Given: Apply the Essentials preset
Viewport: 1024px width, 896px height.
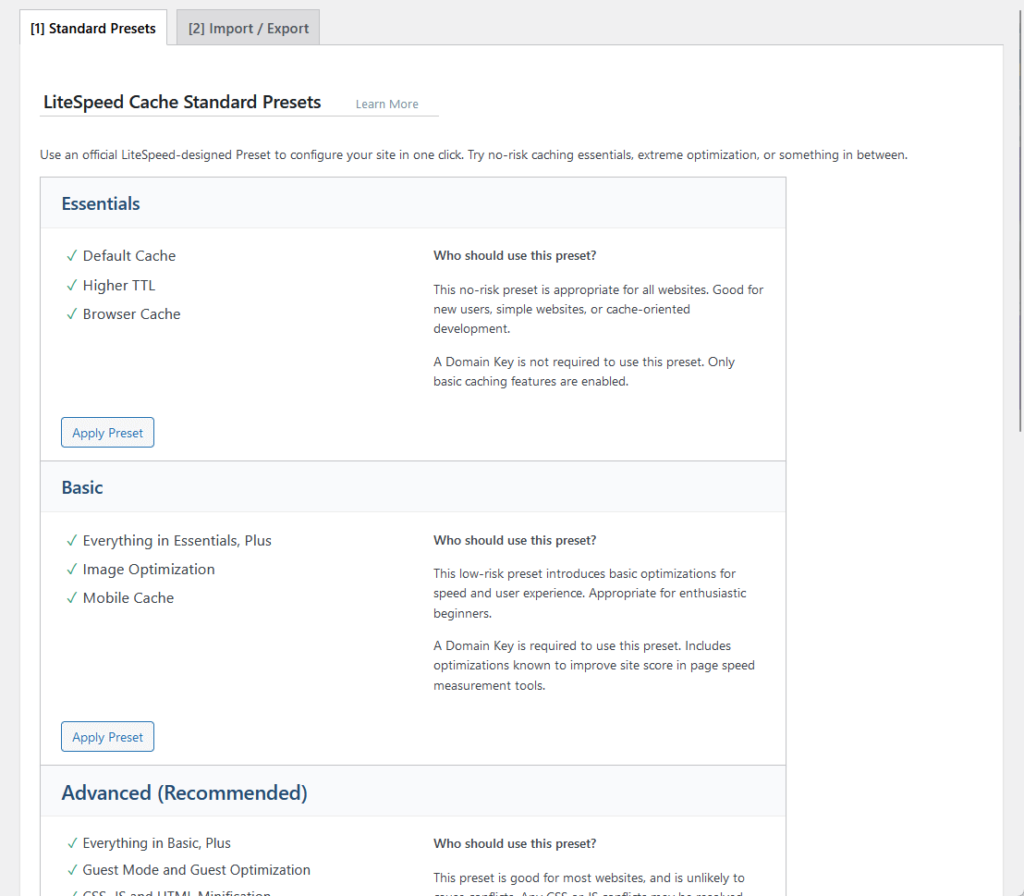Looking at the screenshot, I should click(108, 432).
